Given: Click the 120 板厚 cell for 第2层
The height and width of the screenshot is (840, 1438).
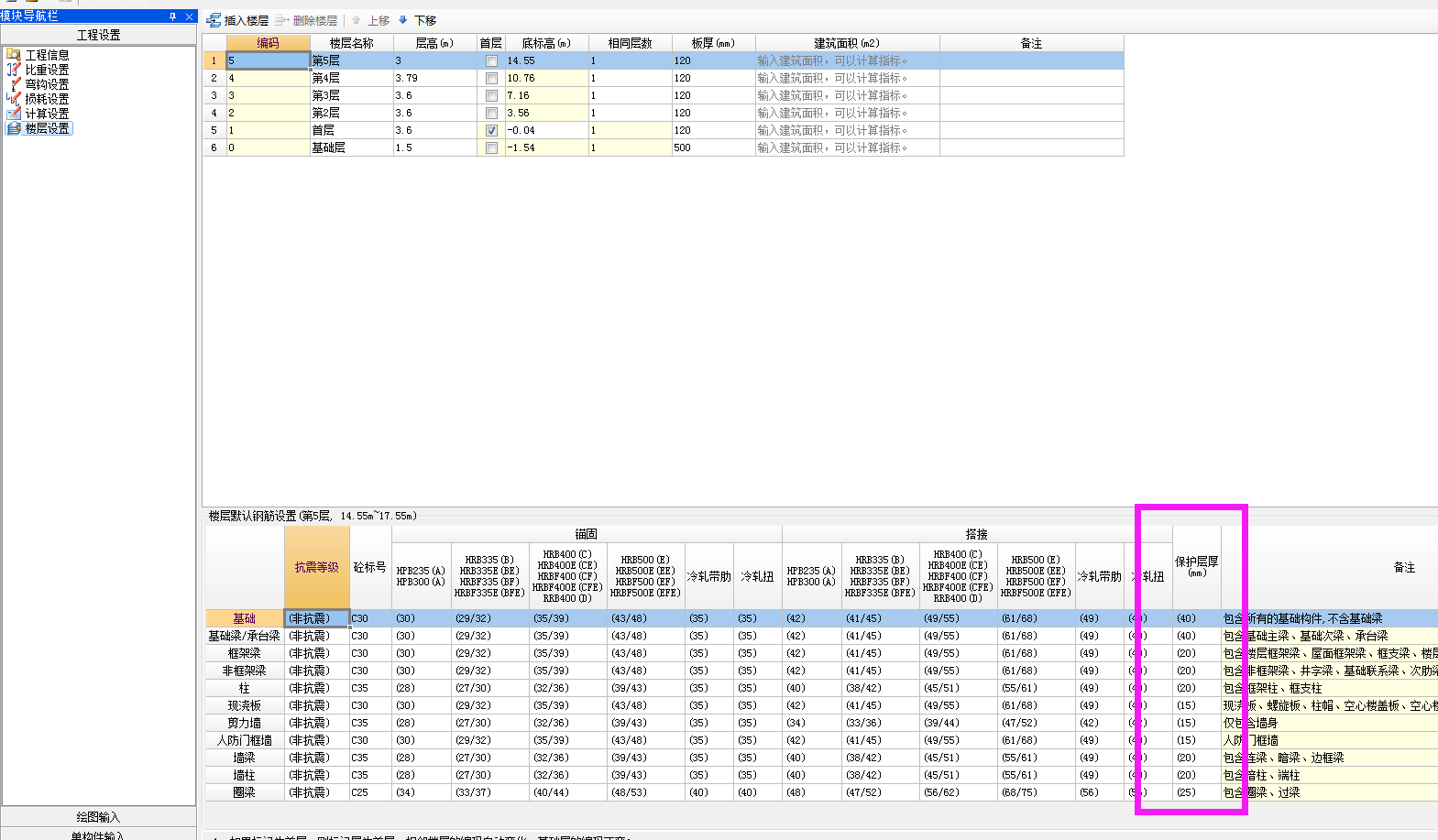Looking at the screenshot, I should click(714, 113).
